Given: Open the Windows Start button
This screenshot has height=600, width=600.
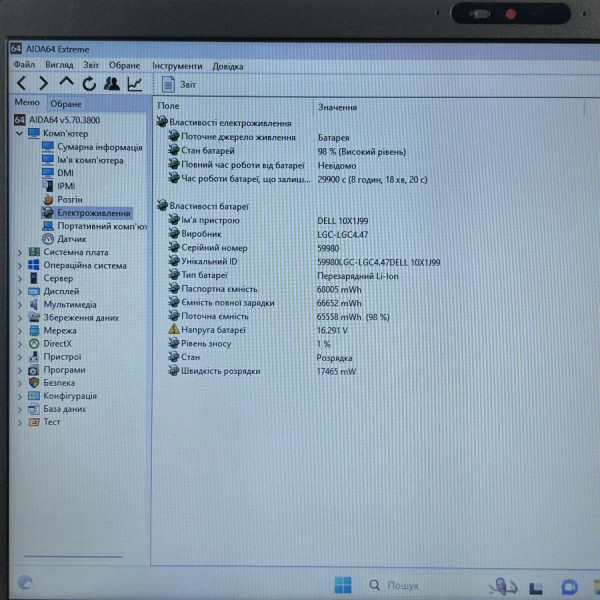Looking at the screenshot, I should 342,585.
